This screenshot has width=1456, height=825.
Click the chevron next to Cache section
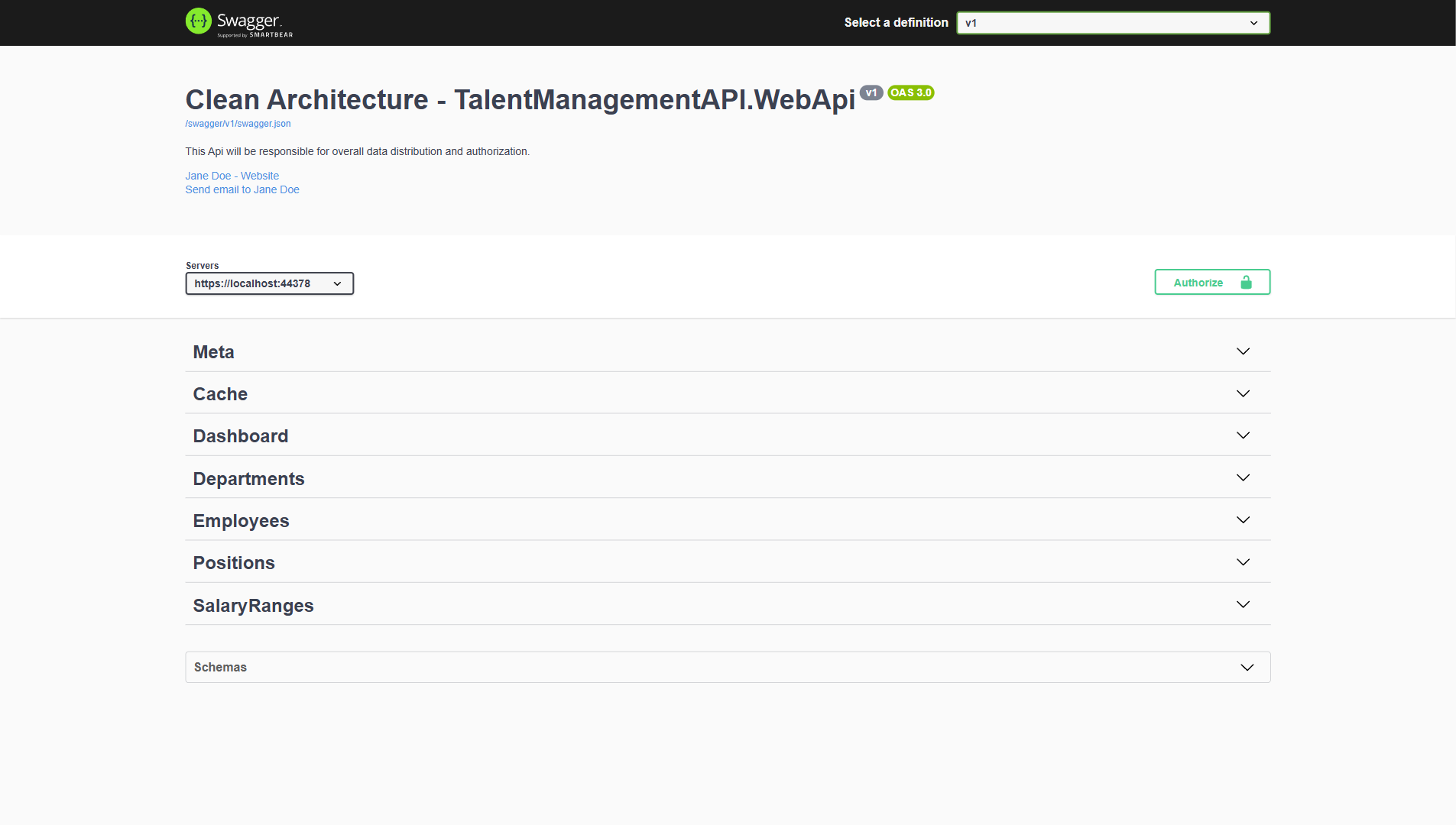[1242, 393]
